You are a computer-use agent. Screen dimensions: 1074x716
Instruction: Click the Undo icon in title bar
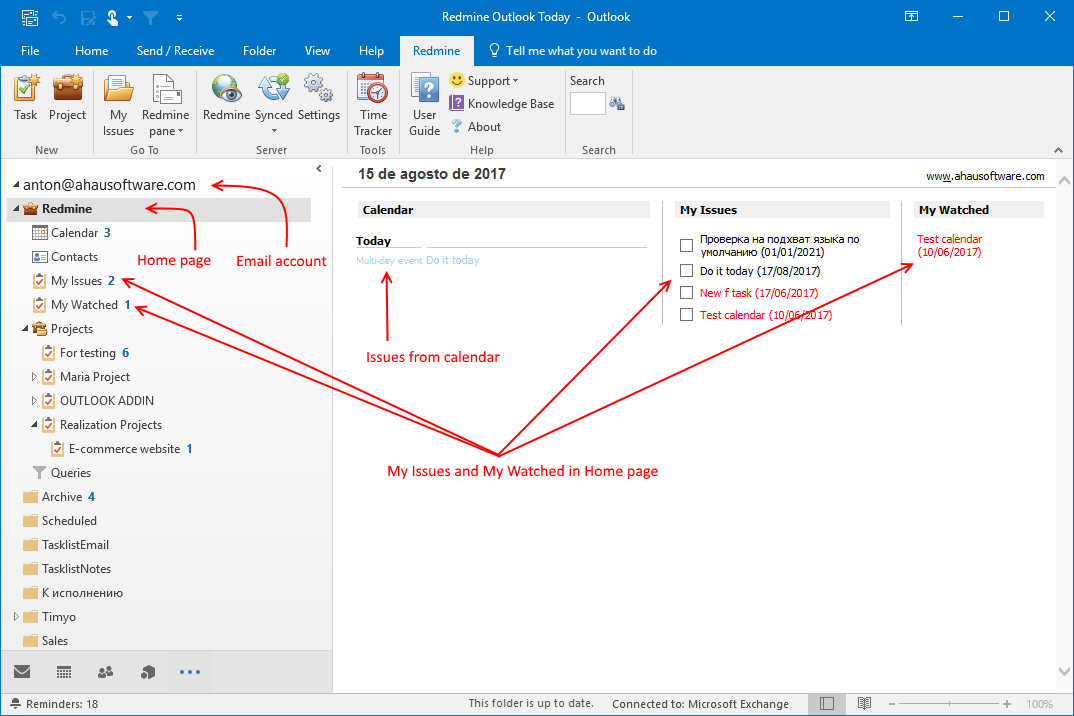pyautogui.click(x=59, y=17)
